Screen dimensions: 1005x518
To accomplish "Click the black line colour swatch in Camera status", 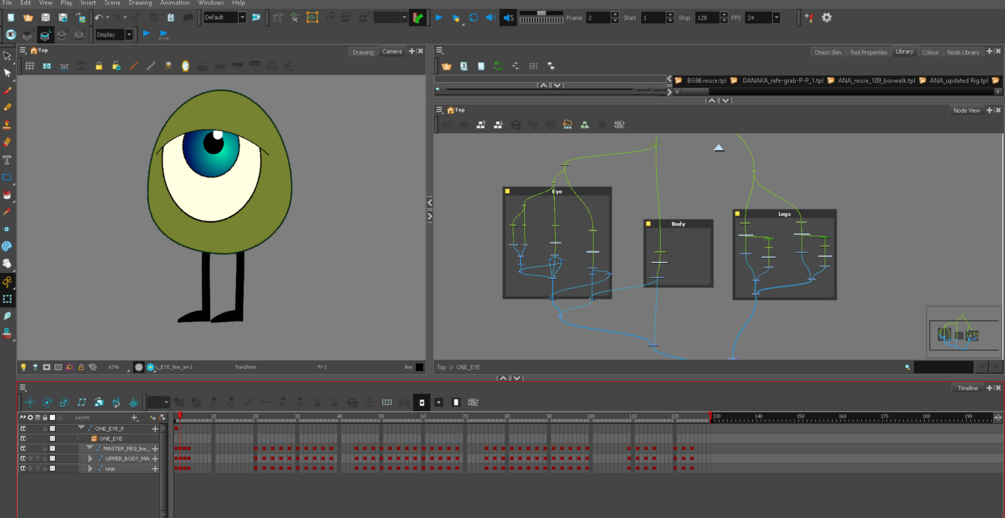I will [x=419, y=367].
